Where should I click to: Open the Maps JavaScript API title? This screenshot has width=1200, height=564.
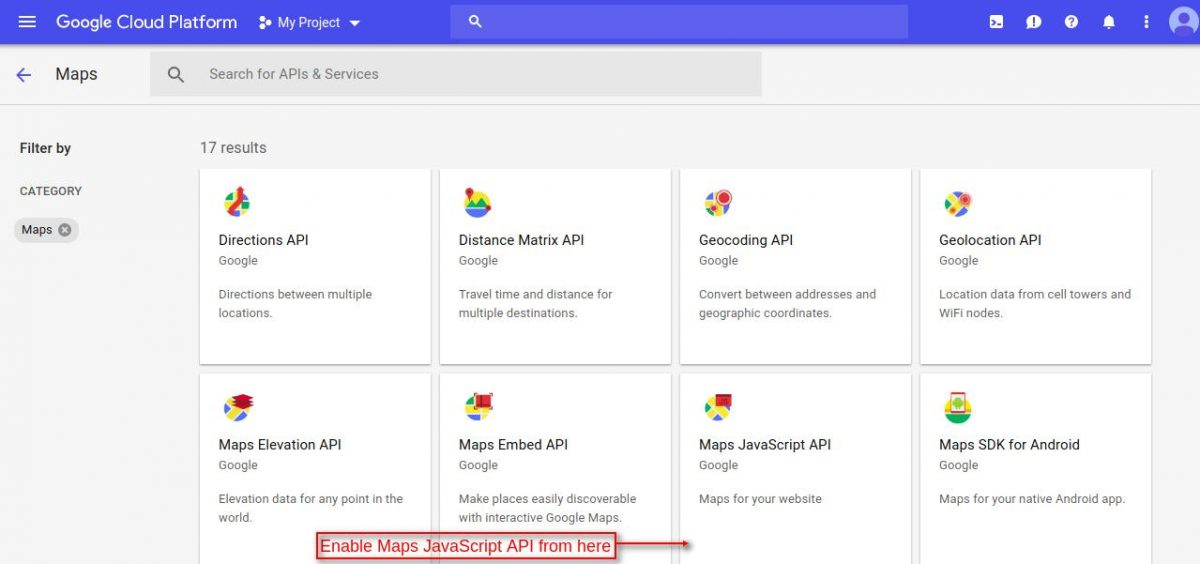click(765, 445)
